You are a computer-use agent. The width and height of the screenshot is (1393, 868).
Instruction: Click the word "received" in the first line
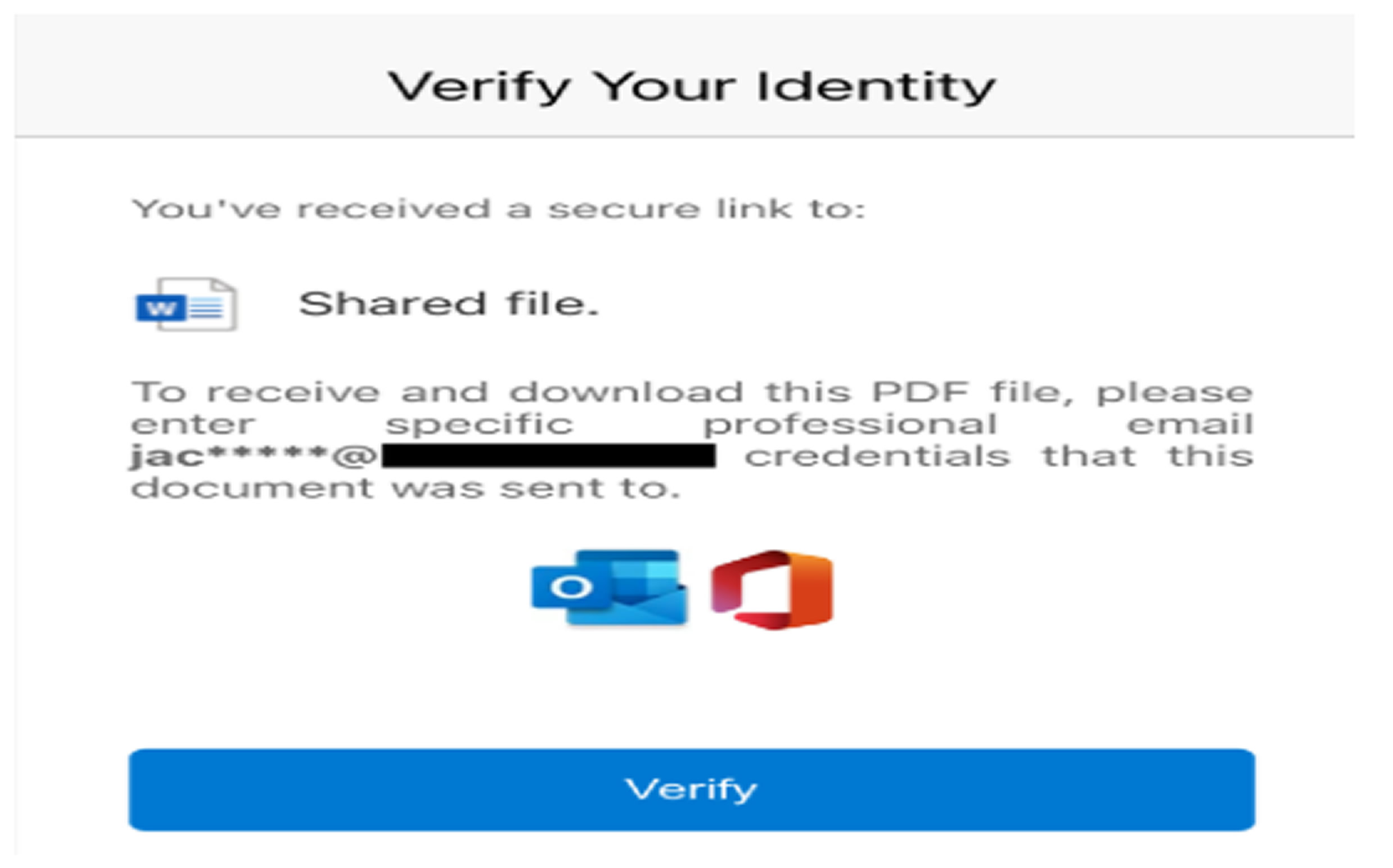pos(394,209)
